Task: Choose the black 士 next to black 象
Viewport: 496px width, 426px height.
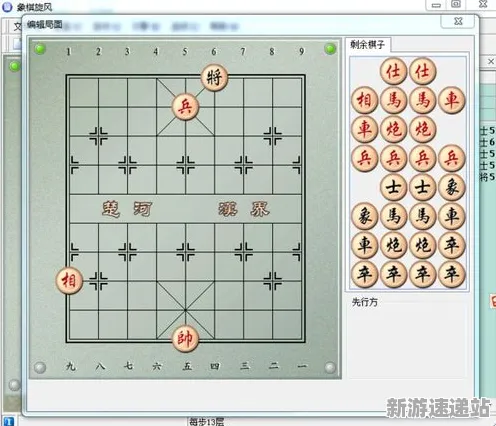Action: 422,187
